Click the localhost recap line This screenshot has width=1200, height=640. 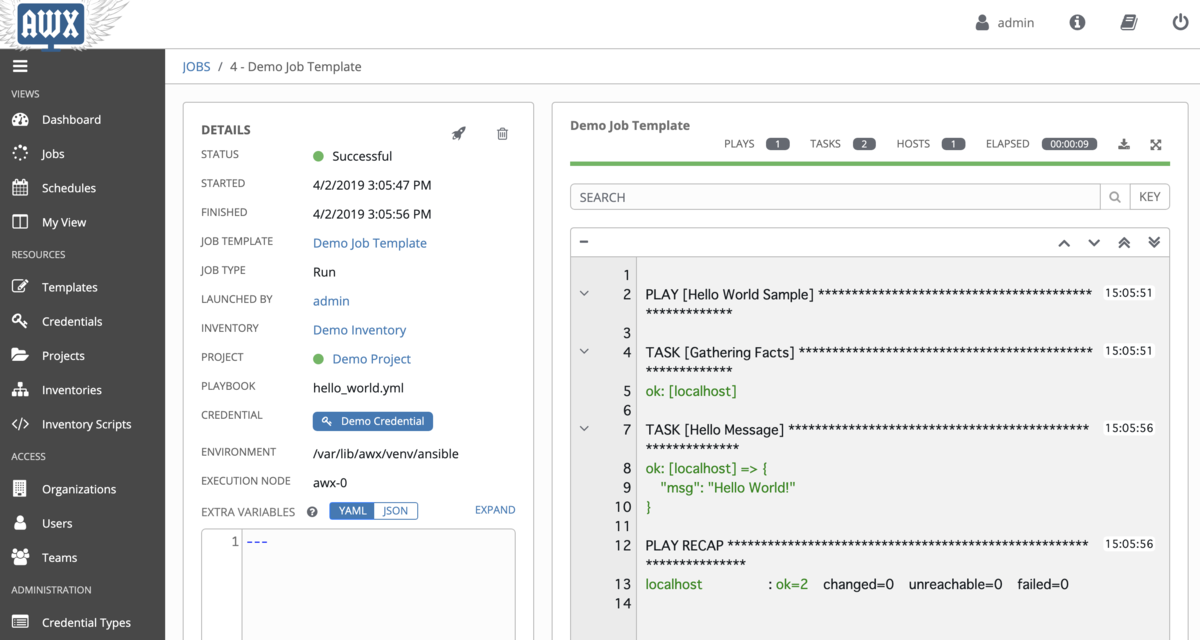tap(857, 584)
